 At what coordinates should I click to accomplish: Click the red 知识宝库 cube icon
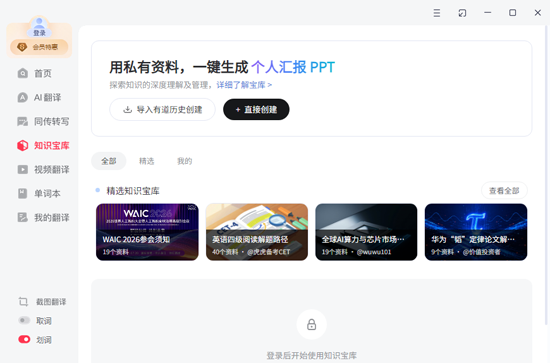[23, 145]
